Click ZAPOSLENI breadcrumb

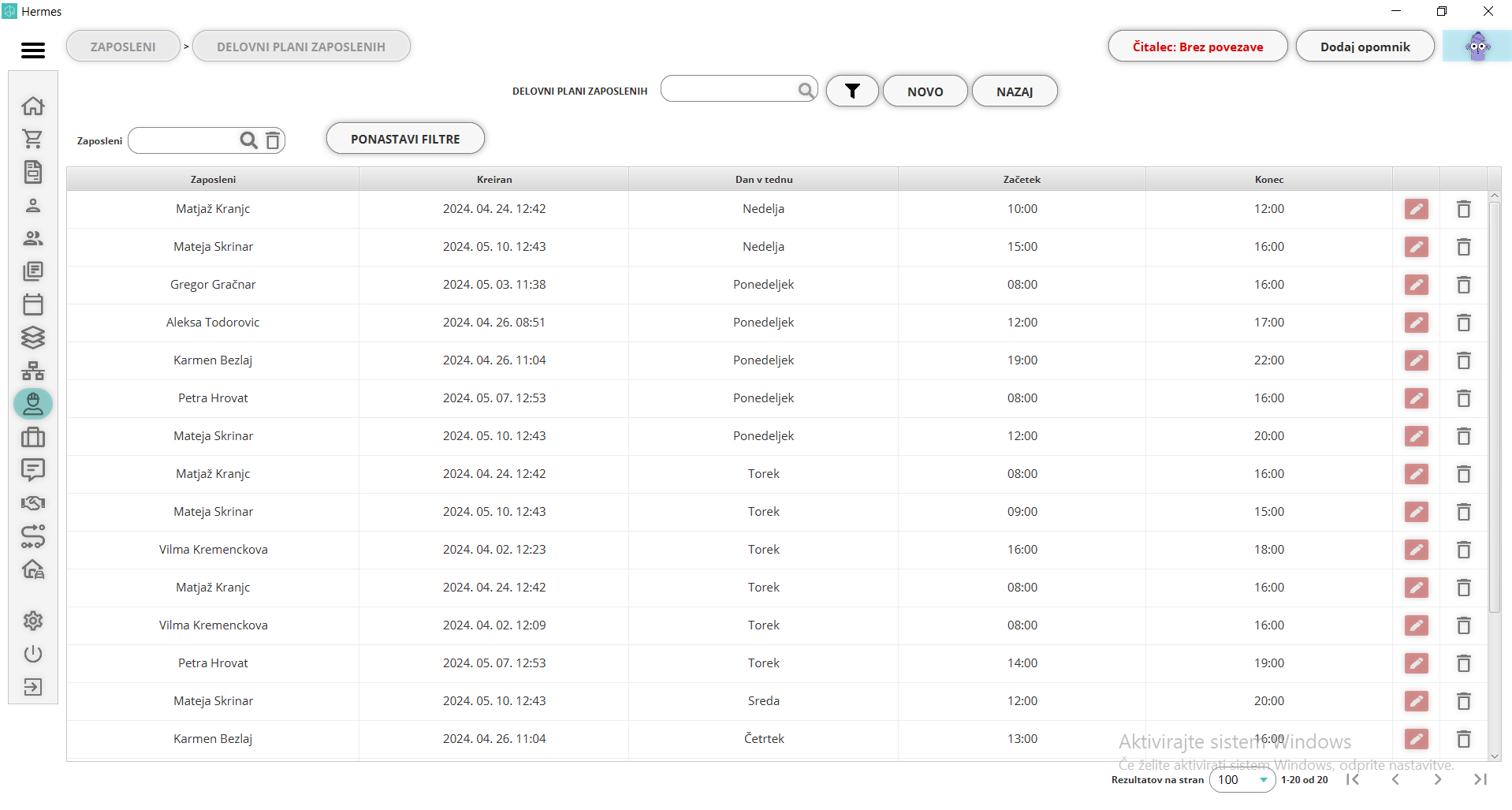[123, 47]
